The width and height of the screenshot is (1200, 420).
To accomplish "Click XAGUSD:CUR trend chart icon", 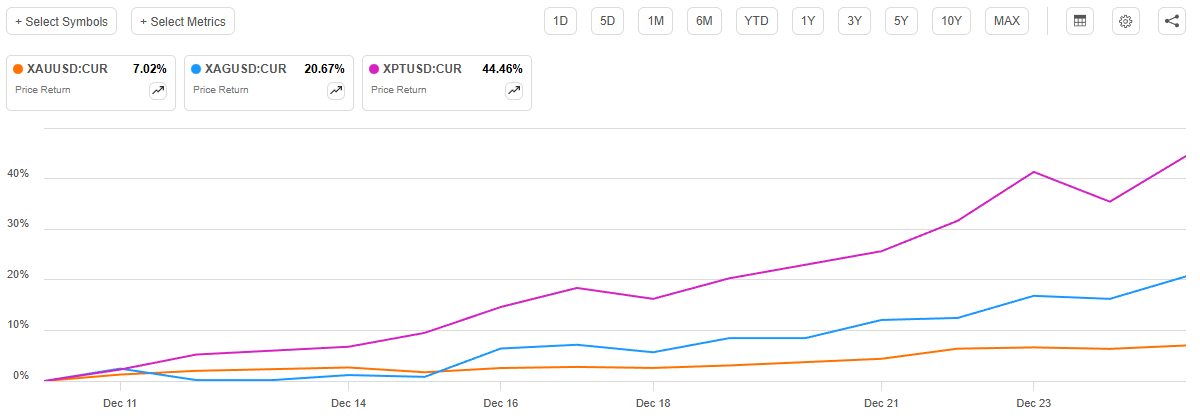I will tap(336, 90).
